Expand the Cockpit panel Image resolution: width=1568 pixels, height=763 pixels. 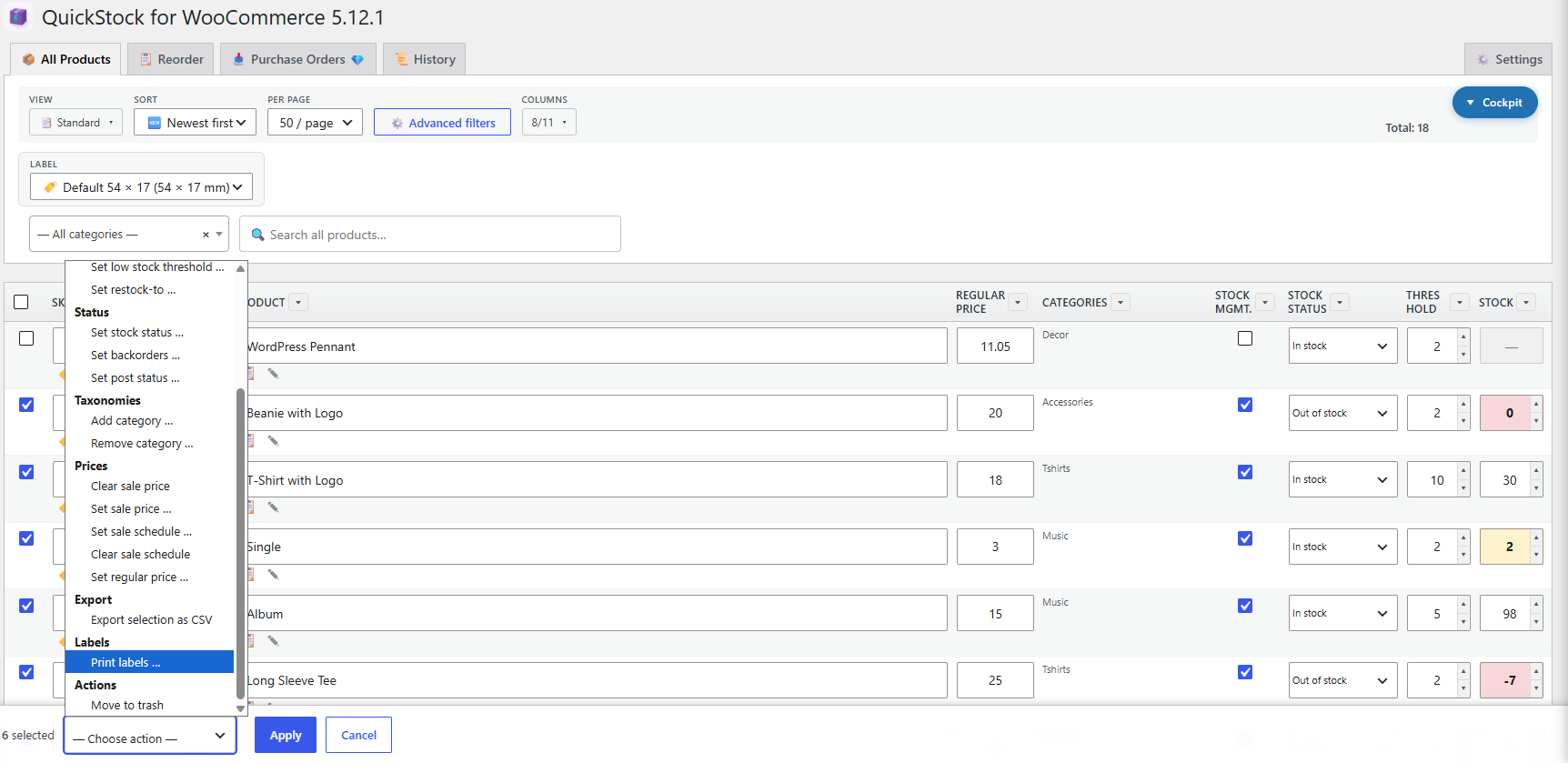tap(1494, 103)
